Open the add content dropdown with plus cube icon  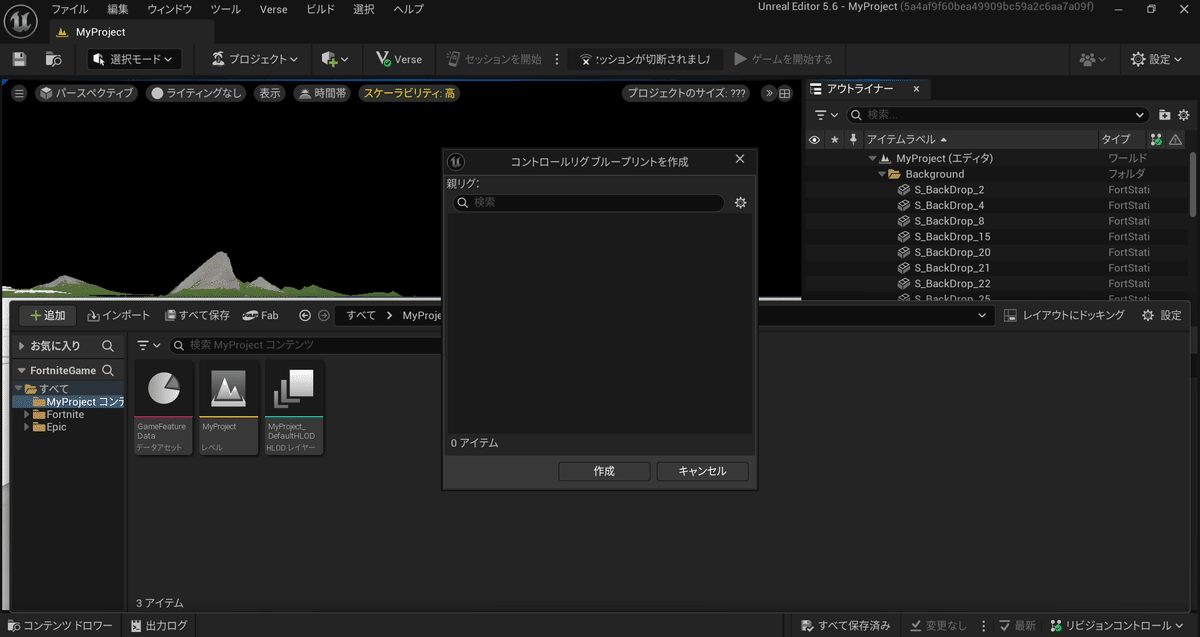coord(335,59)
